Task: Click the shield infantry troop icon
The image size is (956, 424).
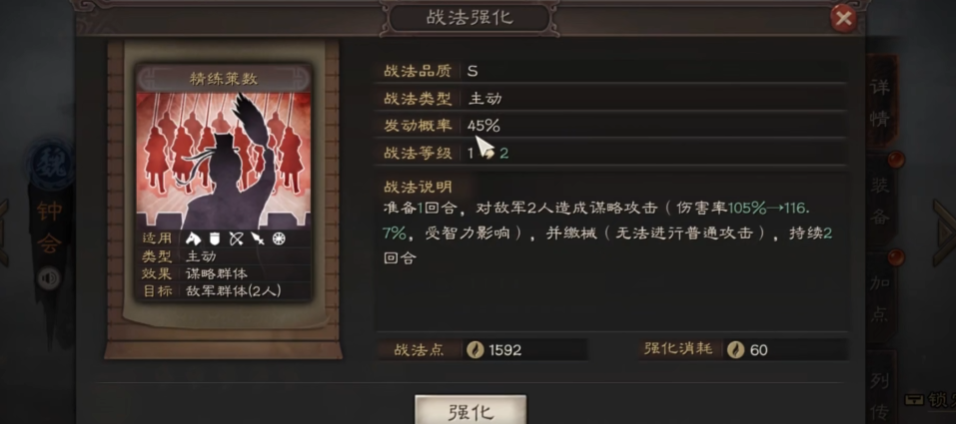Action: point(215,239)
